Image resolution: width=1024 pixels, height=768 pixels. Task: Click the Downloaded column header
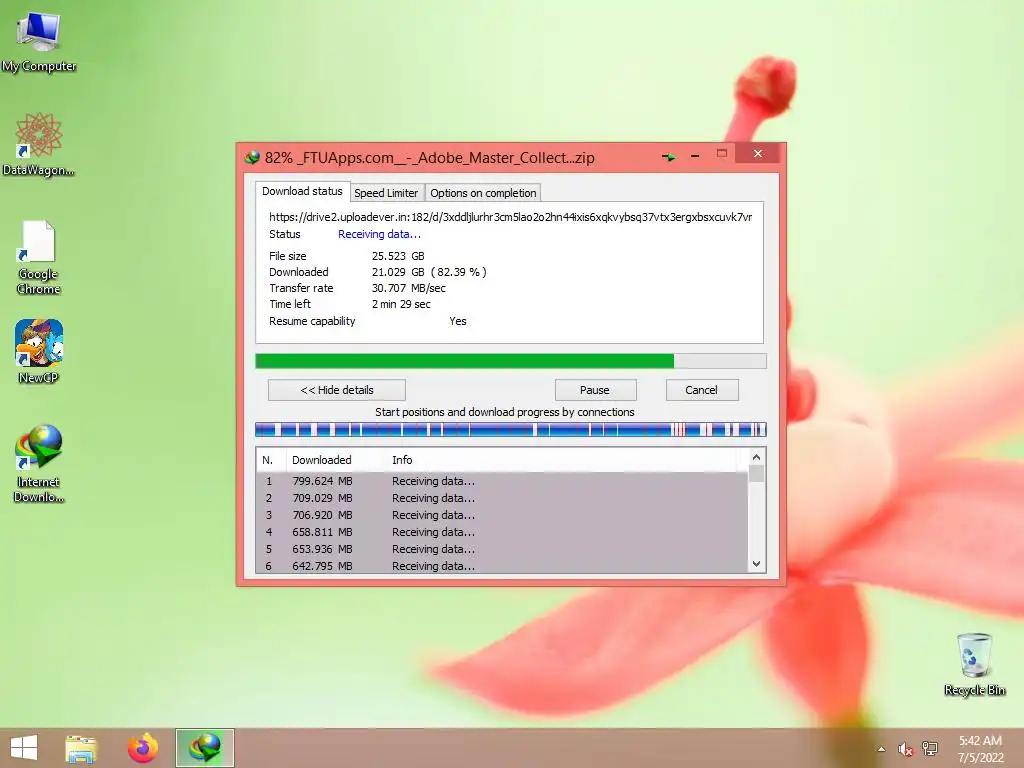(x=336, y=460)
